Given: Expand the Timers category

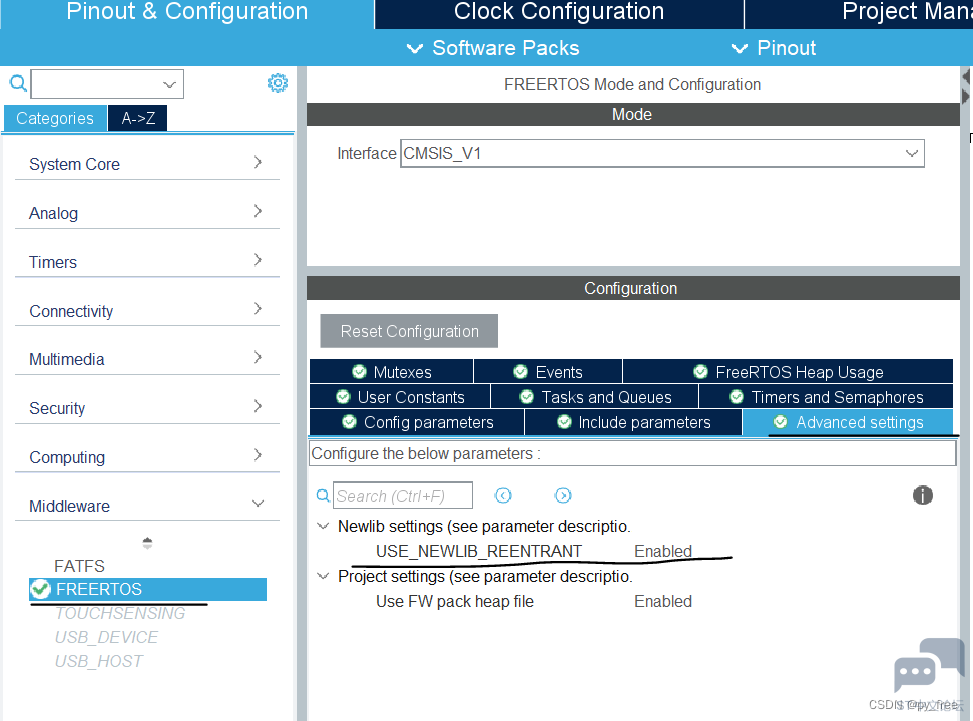Looking at the screenshot, I should tap(147, 262).
